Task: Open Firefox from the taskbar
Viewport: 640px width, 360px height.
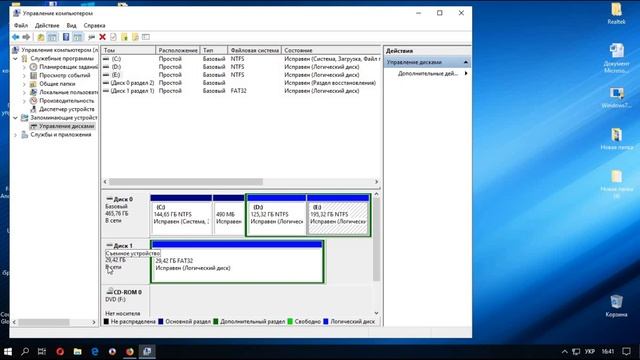Action: pyautogui.click(x=129, y=351)
